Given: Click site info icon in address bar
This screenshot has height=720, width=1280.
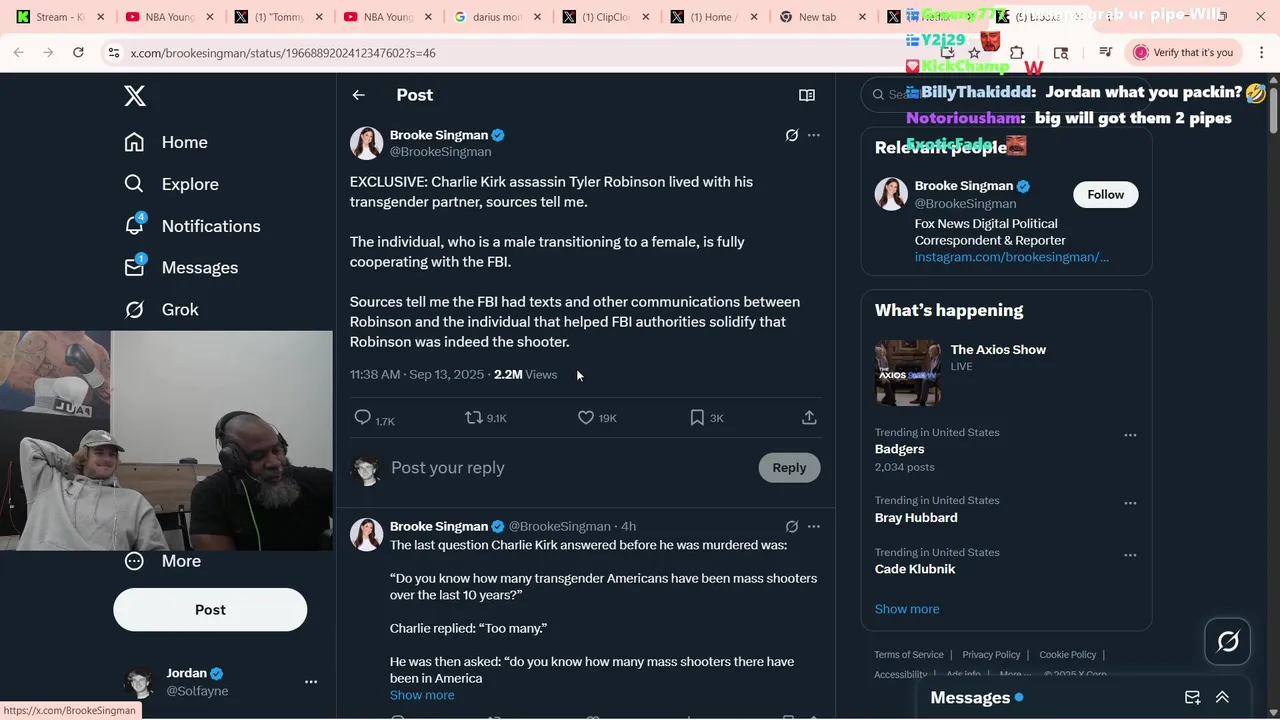Looking at the screenshot, I should click(114, 53).
